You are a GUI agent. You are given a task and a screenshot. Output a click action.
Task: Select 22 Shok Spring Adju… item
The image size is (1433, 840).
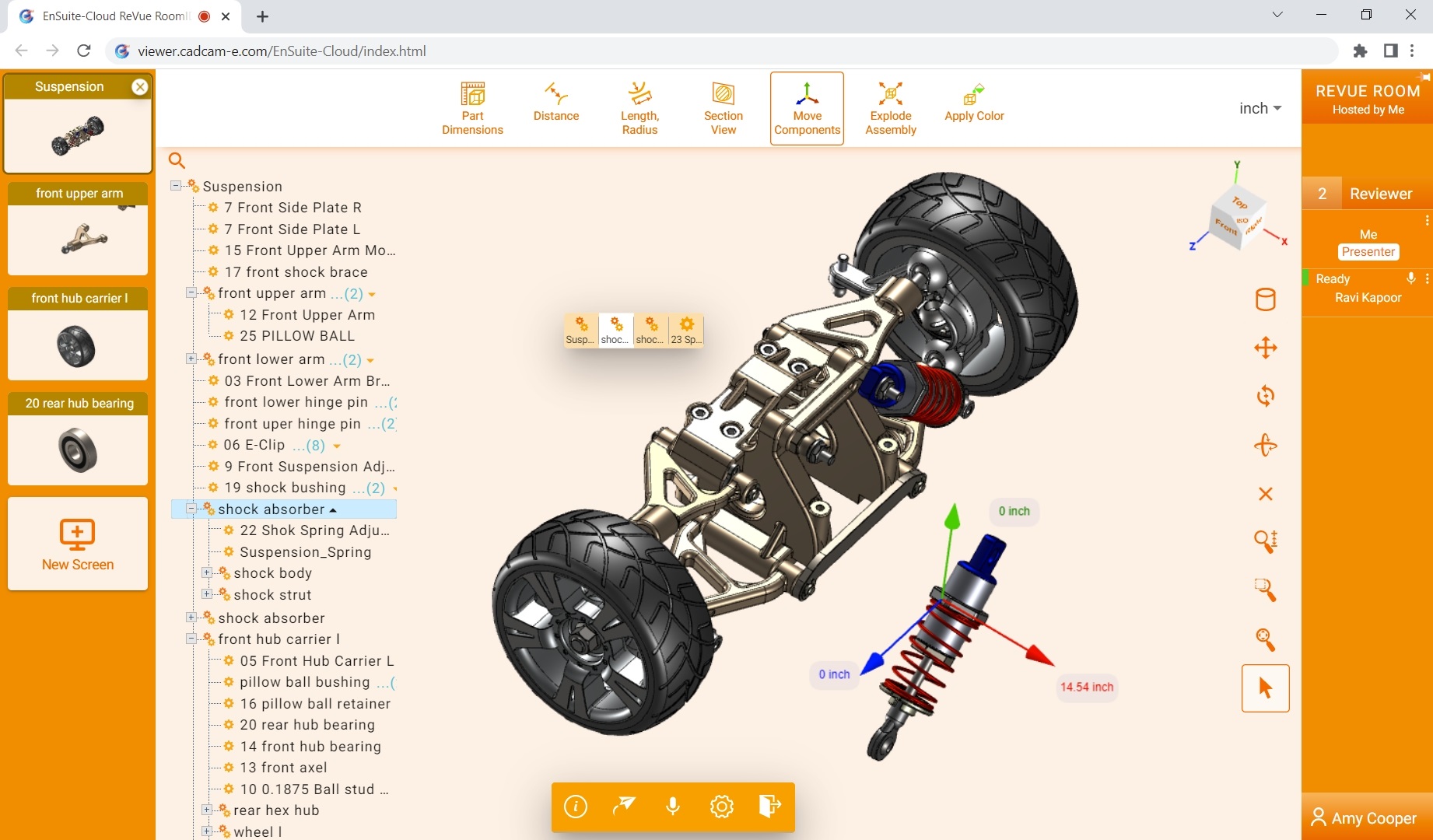pyautogui.click(x=314, y=530)
